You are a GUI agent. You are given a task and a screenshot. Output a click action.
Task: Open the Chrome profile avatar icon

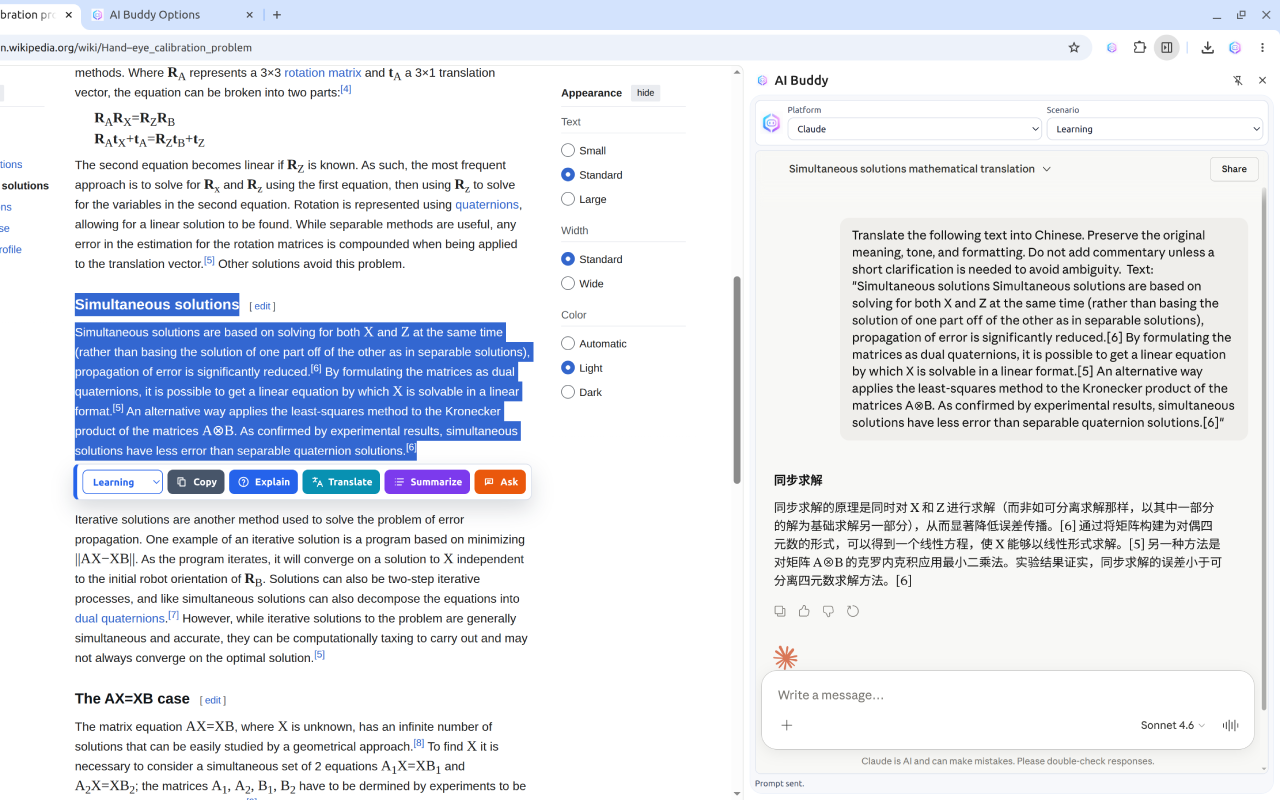click(x=1235, y=47)
